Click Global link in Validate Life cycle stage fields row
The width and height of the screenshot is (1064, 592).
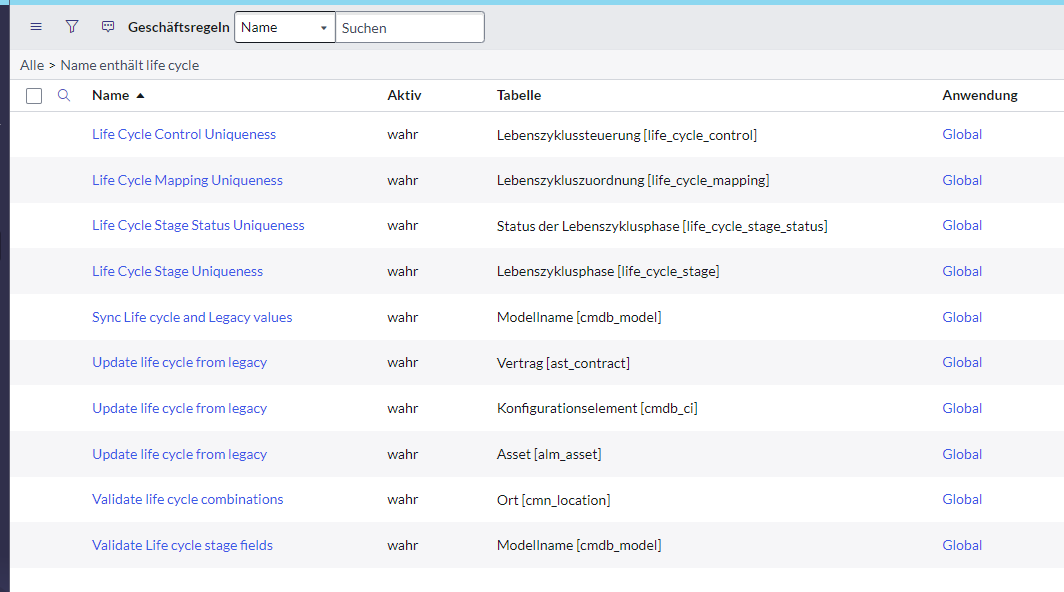click(x=962, y=546)
